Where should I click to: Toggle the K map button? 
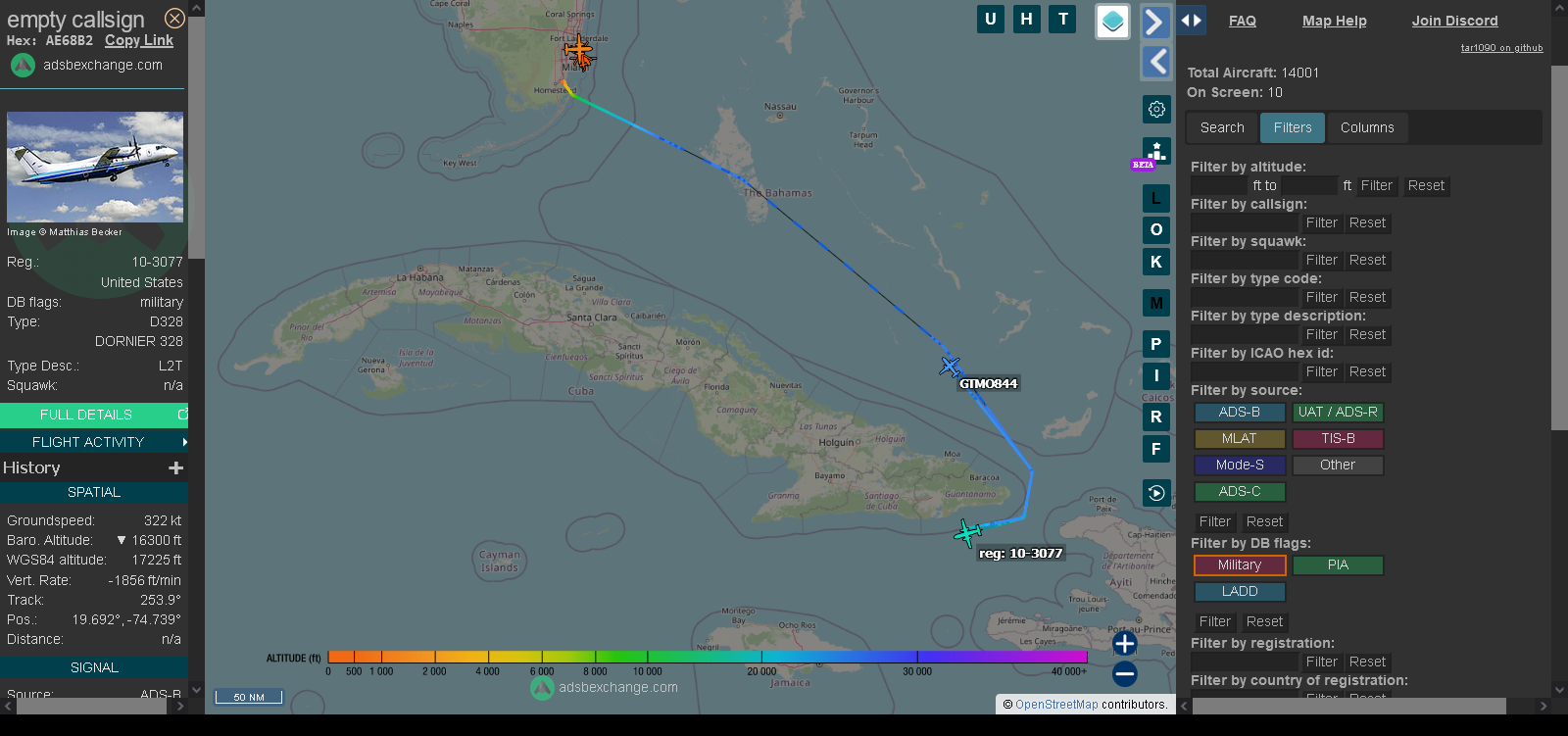pyautogui.click(x=1156, y=262)
